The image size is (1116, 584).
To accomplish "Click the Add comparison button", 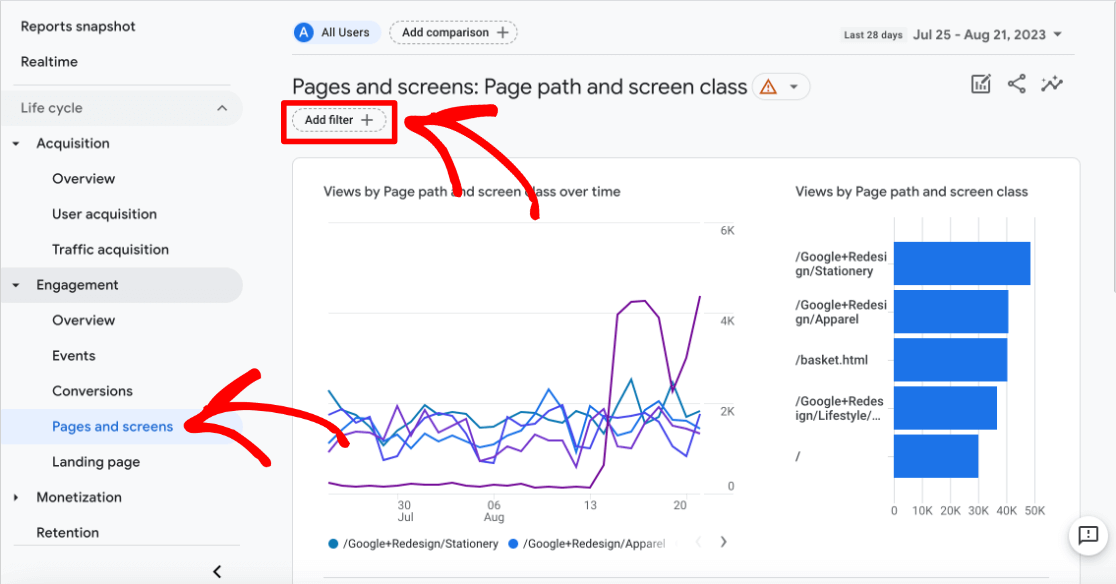I will (453, 33).
